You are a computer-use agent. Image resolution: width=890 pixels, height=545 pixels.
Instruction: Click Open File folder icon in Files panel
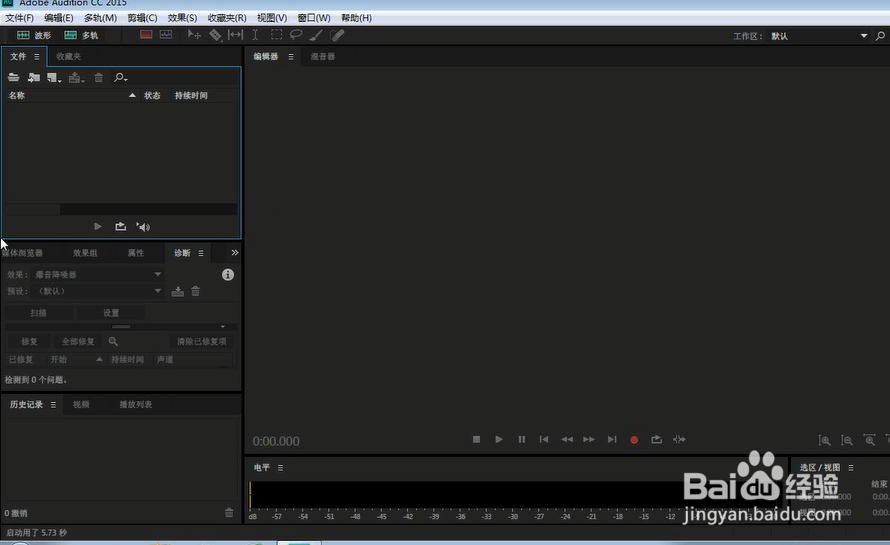(14, 77)
